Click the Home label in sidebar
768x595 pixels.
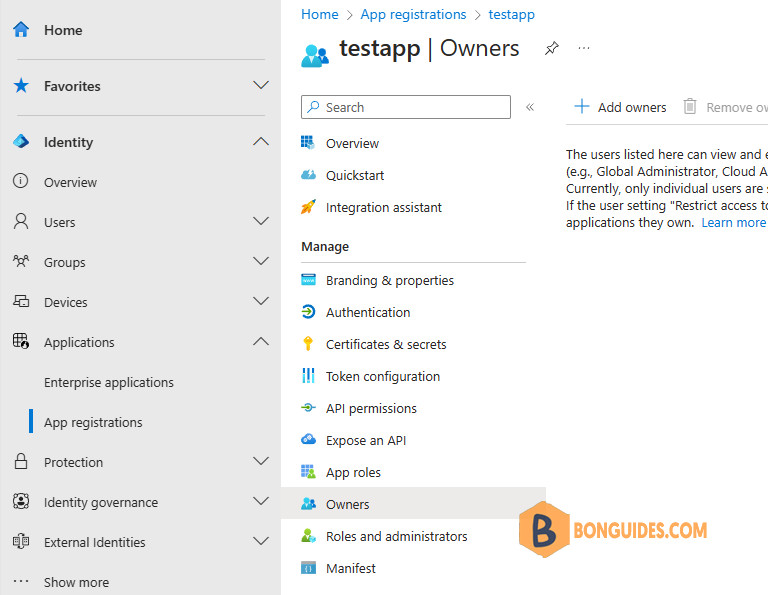click(x=63, y=30)
